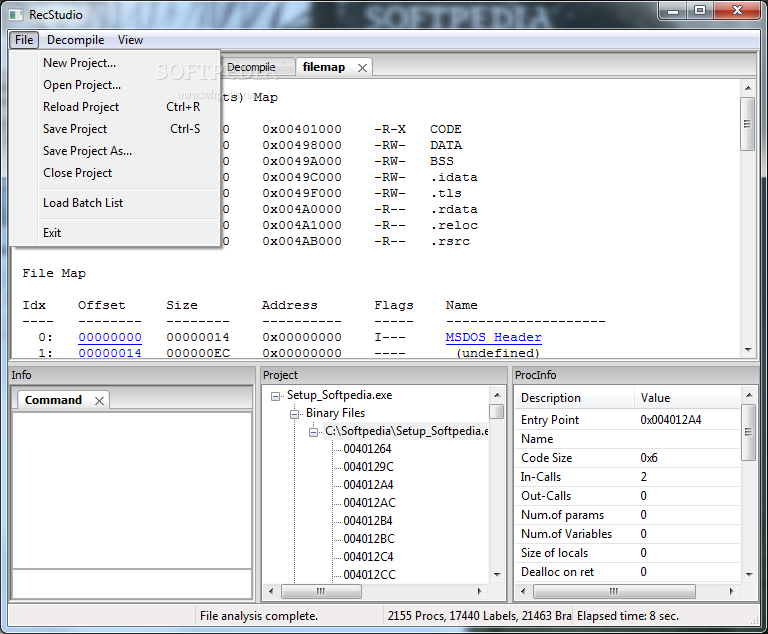
Task: Switch to the Decompile tab
Action: point(256,67)
